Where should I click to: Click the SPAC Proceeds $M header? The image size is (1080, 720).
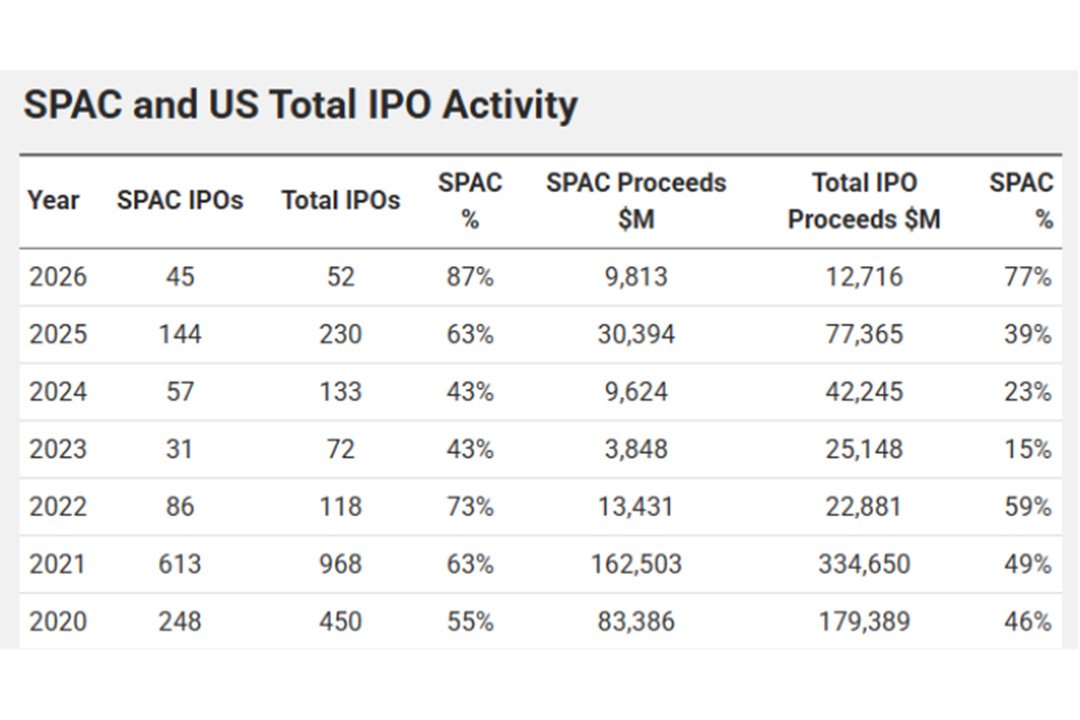coord(636,200)
